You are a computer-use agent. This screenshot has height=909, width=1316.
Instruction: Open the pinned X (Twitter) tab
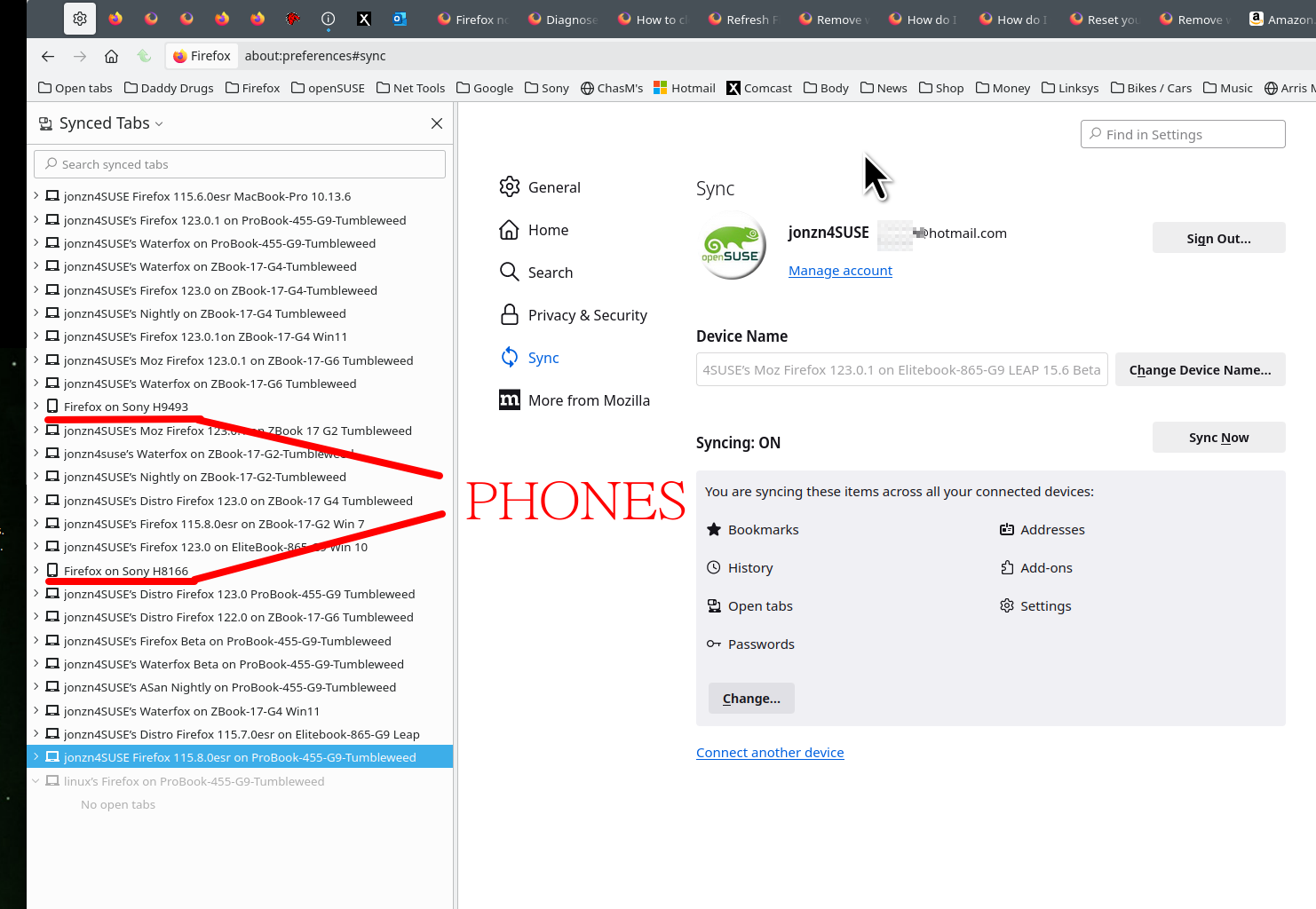pos(364,19)
